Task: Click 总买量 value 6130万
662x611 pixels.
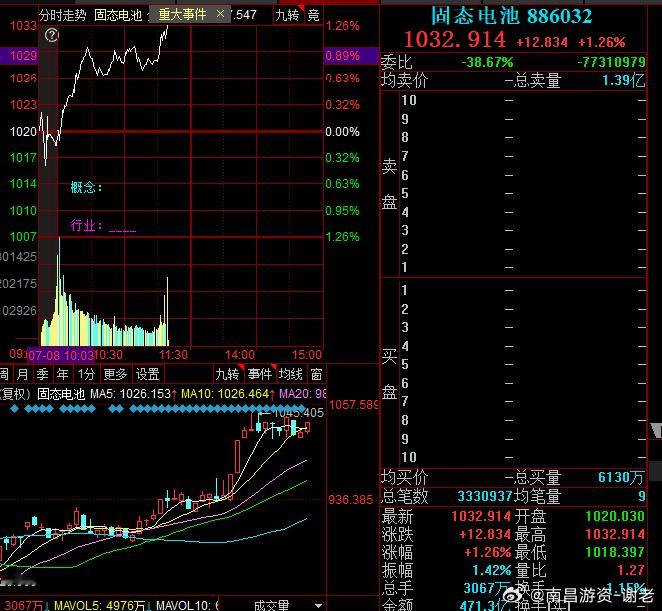Action: (621, 477)
